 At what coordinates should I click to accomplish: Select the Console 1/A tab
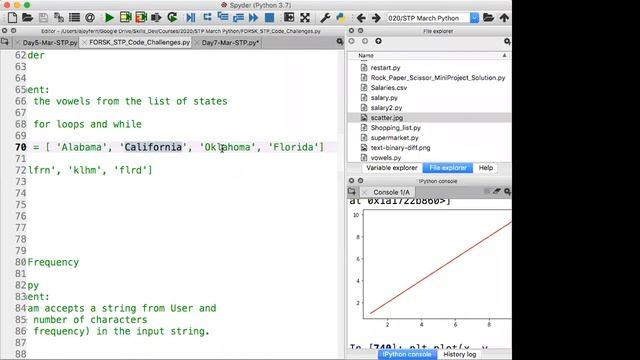point(391,192)
